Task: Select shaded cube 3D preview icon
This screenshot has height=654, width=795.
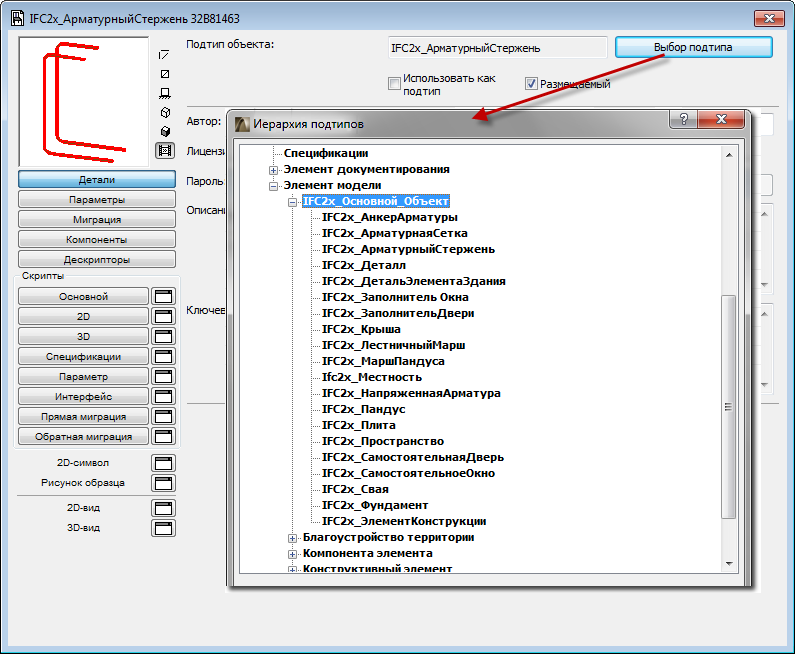Action: click(165, 131)
